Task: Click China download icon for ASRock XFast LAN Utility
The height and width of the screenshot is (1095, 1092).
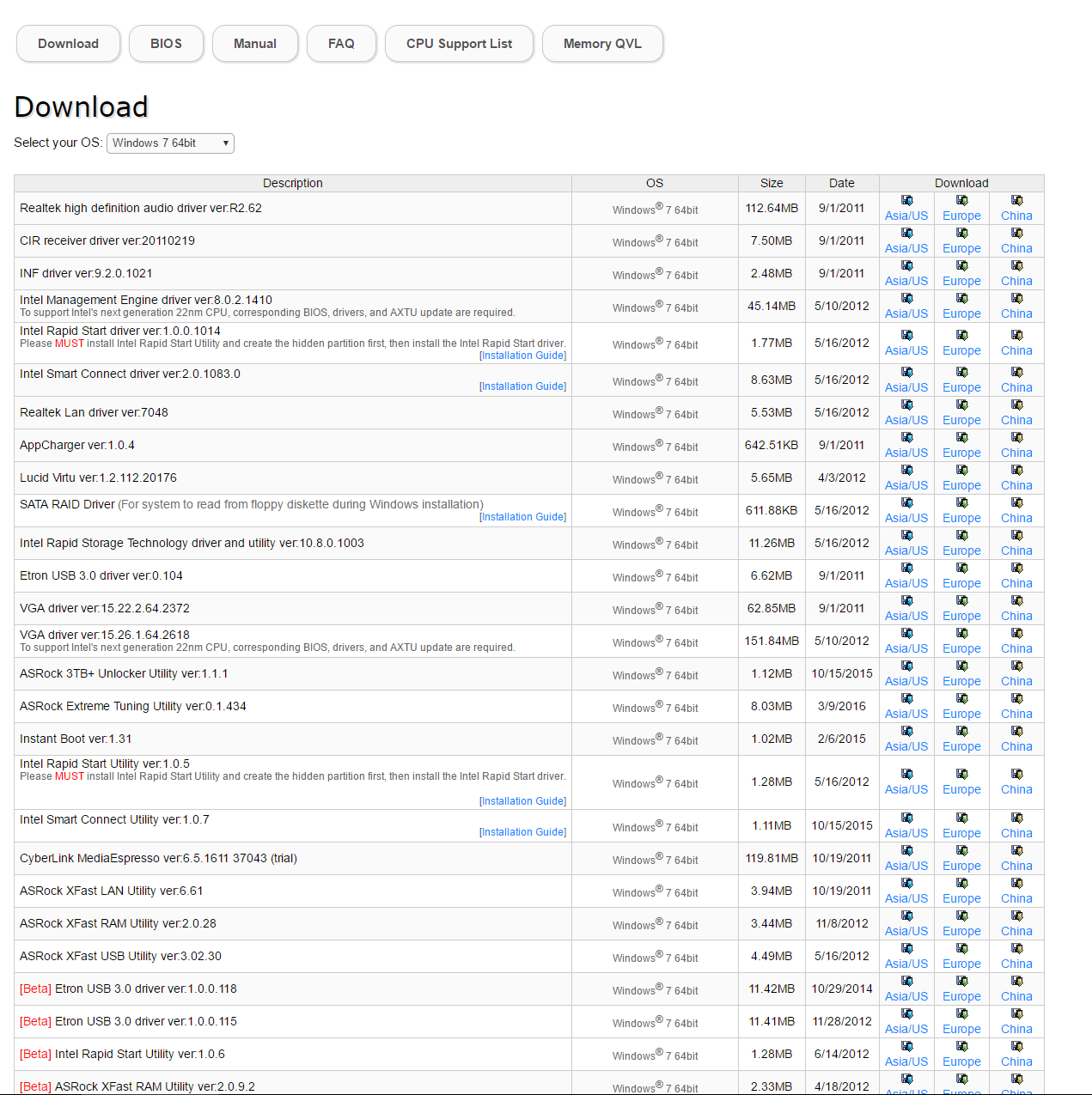Action: pos(1016,883)
